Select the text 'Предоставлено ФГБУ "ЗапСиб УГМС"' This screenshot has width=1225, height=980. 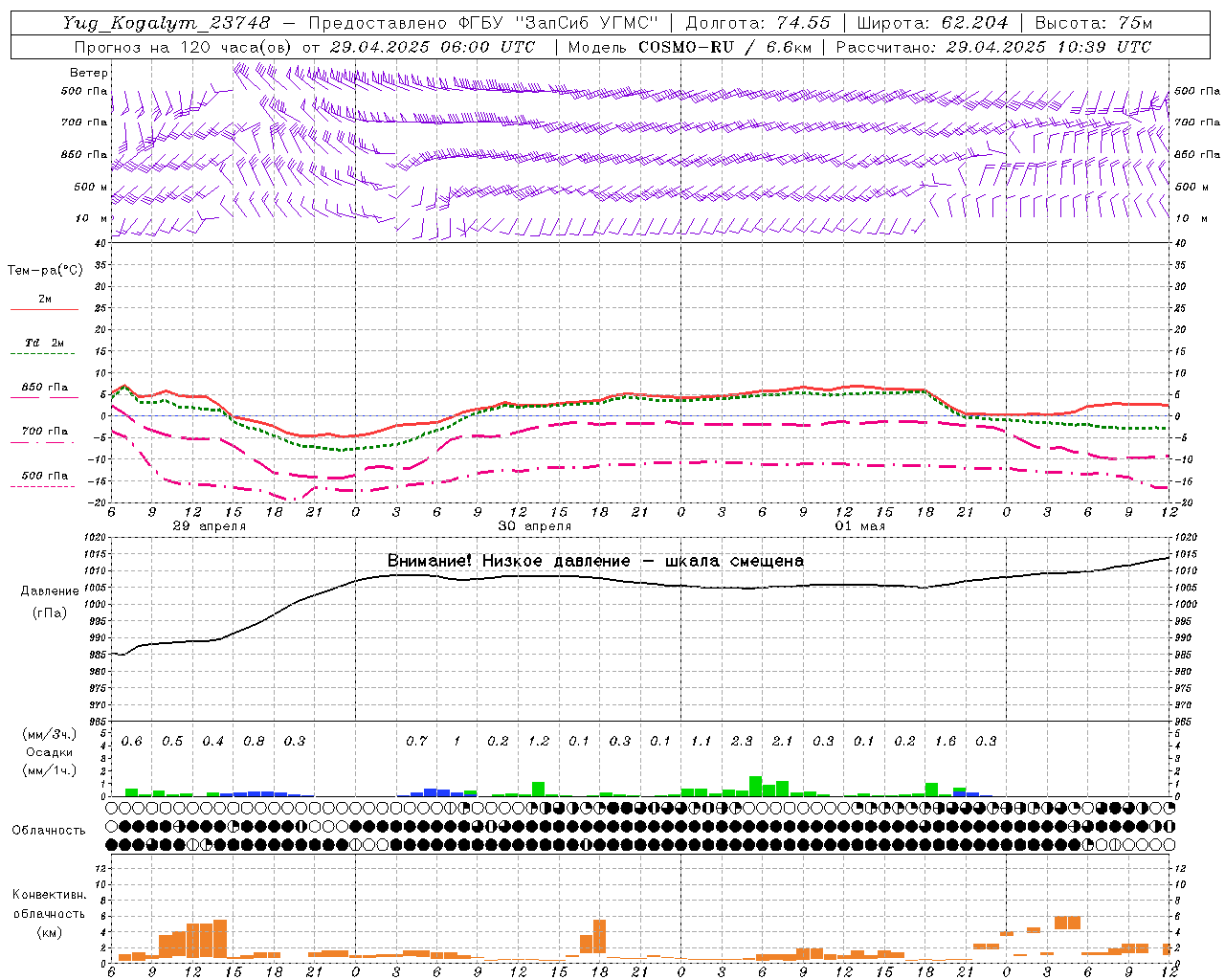point(483,22)
